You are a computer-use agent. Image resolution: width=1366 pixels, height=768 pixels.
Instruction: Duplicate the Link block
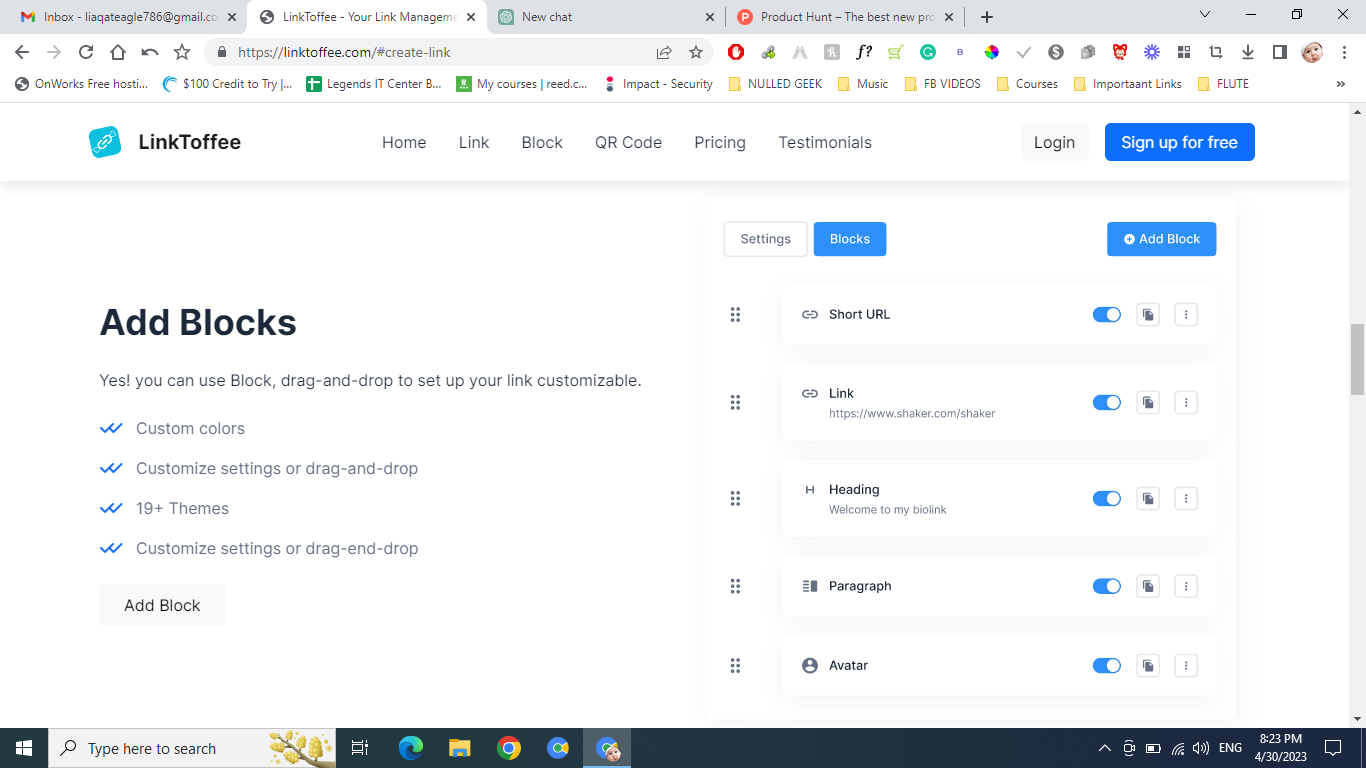[x=1148, y=402]
